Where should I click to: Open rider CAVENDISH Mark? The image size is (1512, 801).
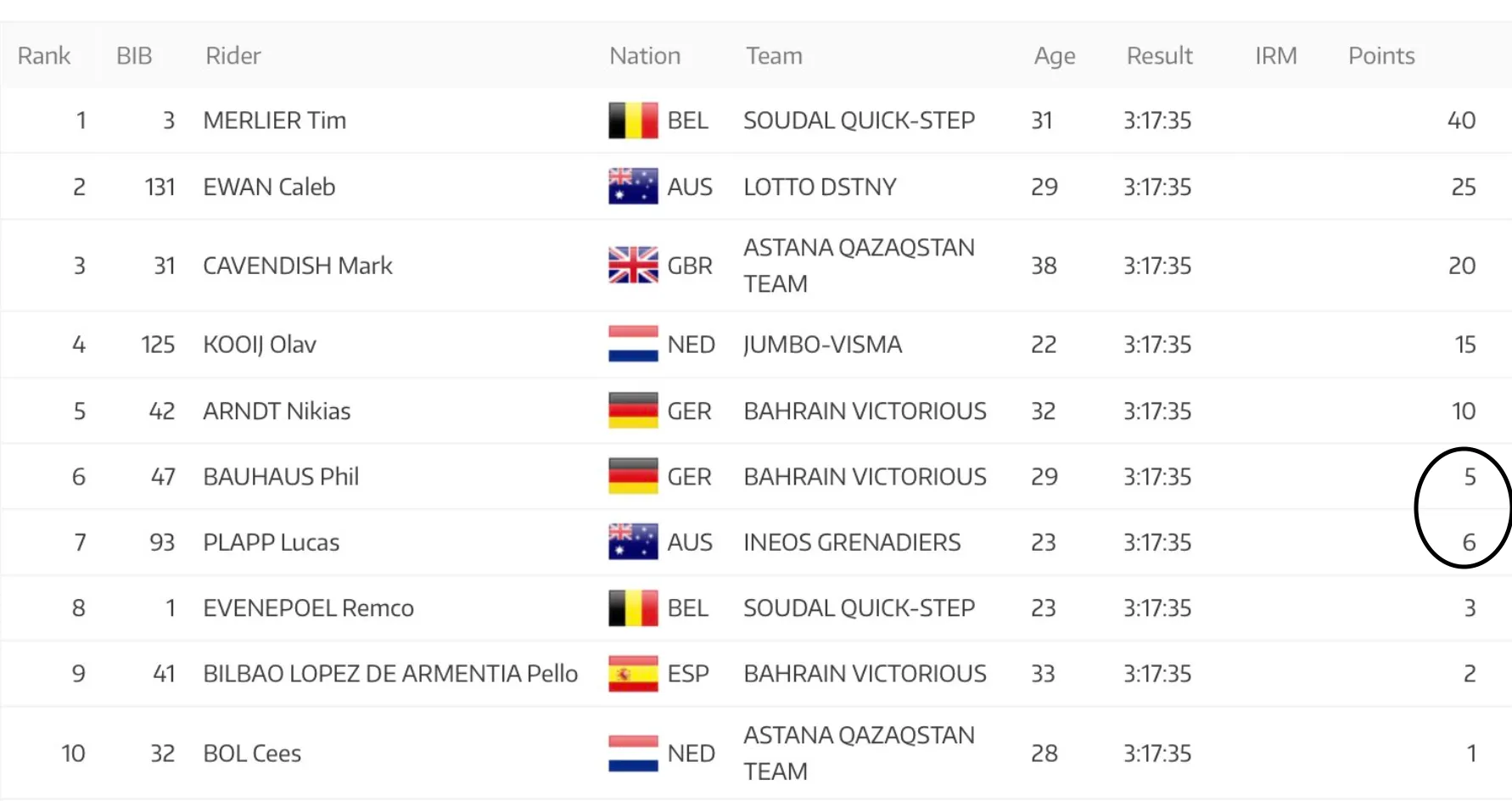(x=298, y=266)
